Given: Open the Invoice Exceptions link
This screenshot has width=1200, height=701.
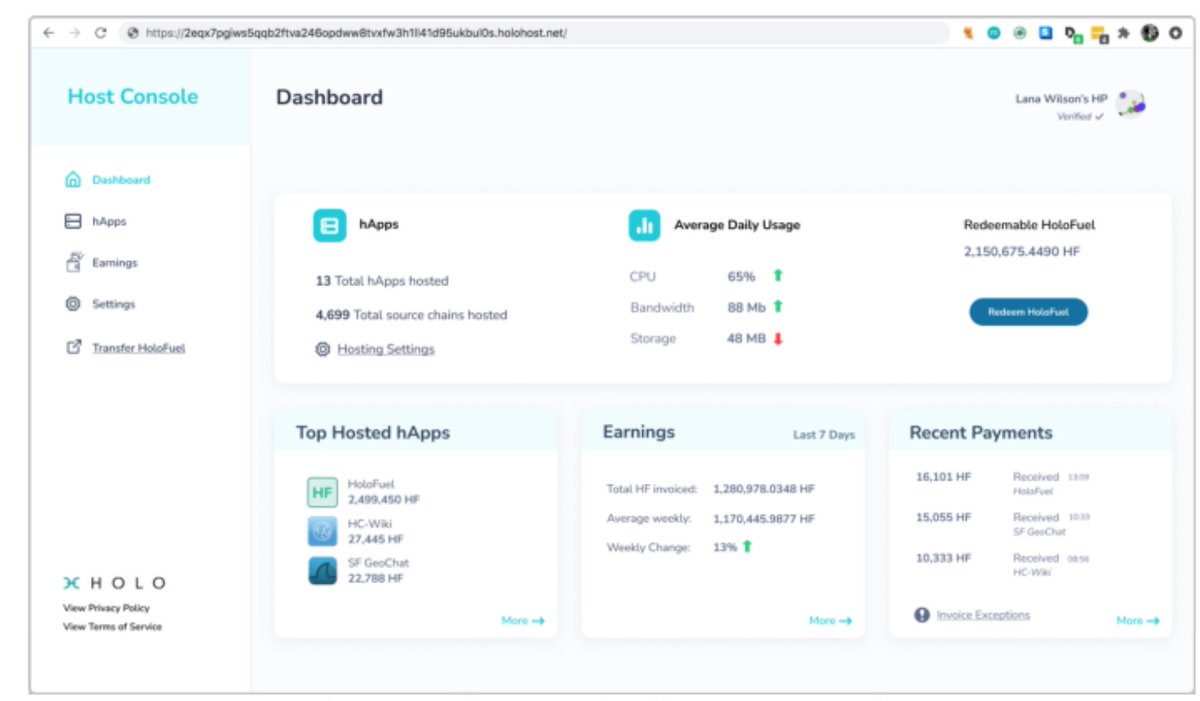Looking at the screenshot, I should click(983, 615).
